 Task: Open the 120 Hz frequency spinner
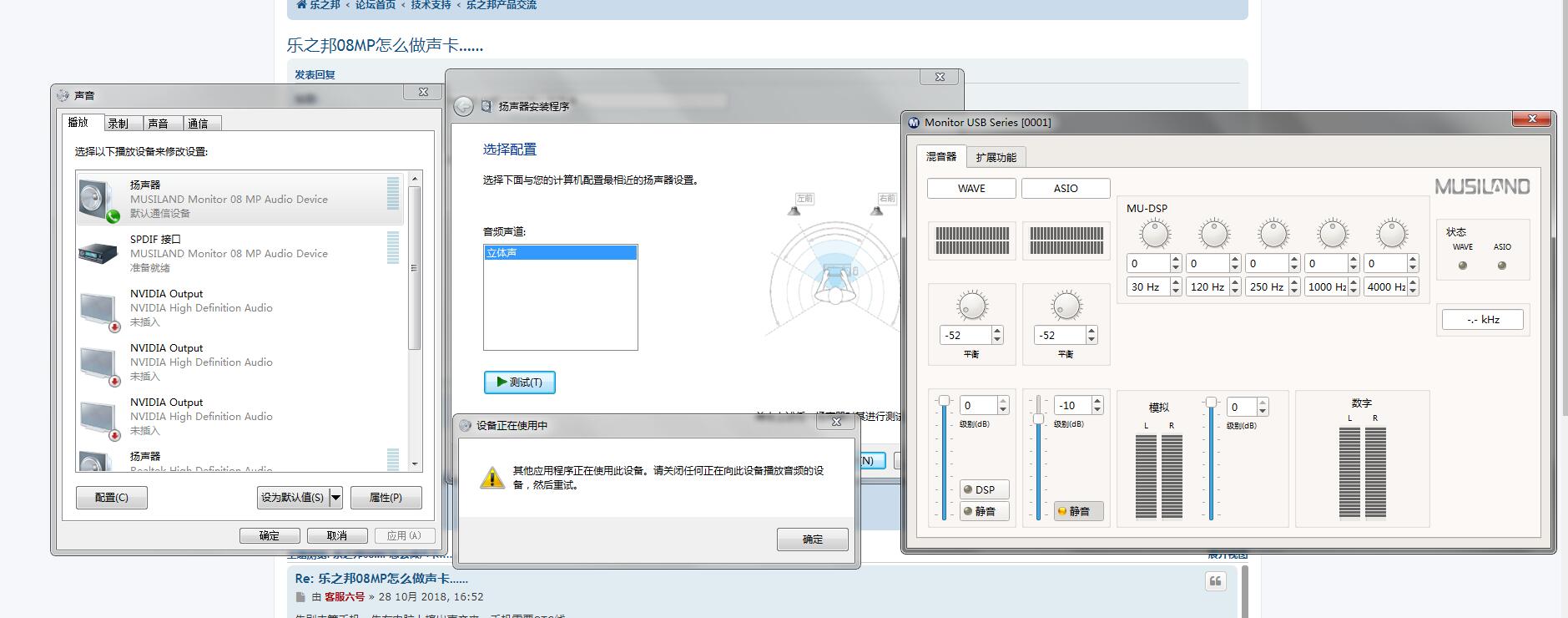(1234, 286)
